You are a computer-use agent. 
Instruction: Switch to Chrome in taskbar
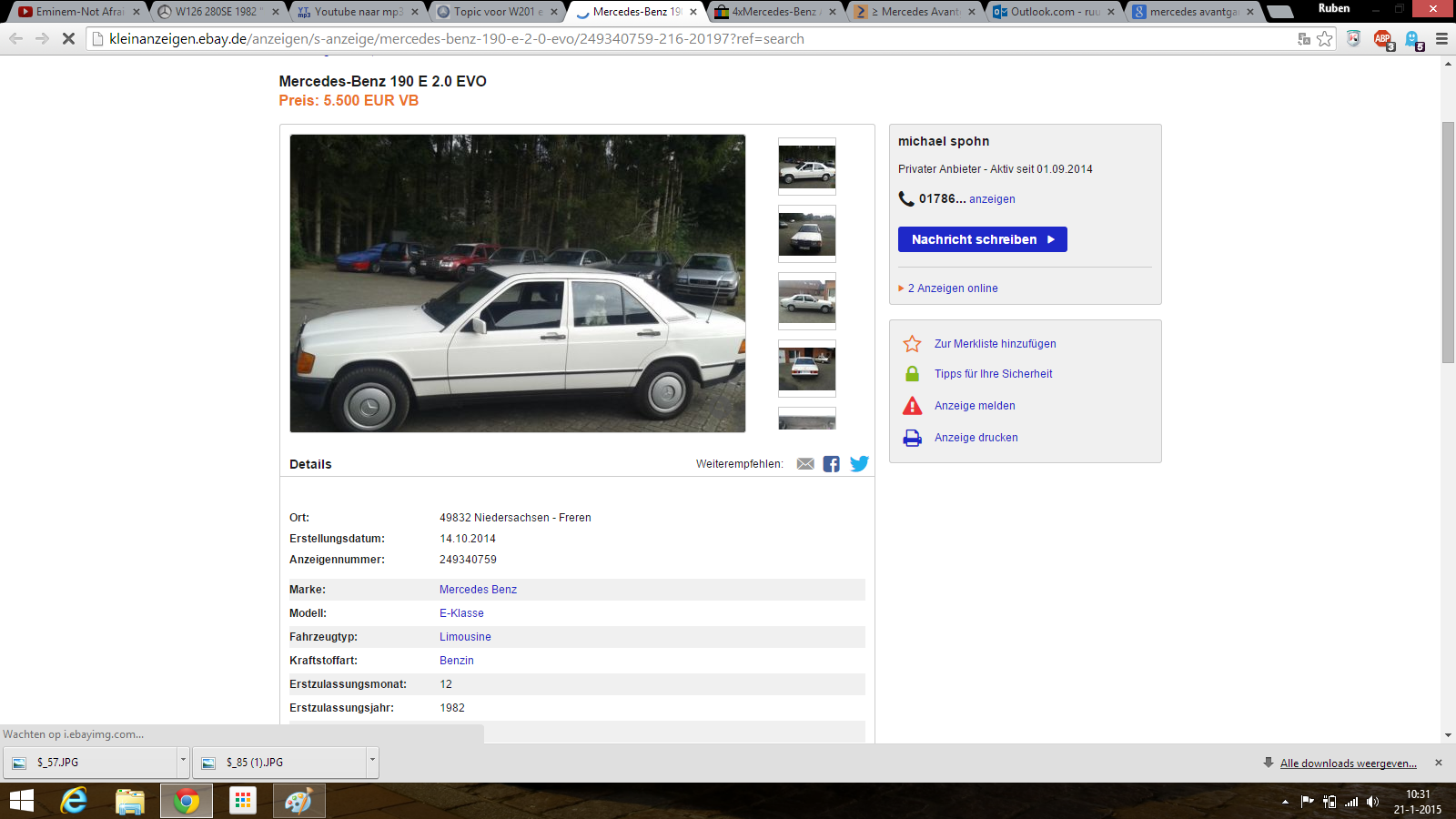(187, 801)
